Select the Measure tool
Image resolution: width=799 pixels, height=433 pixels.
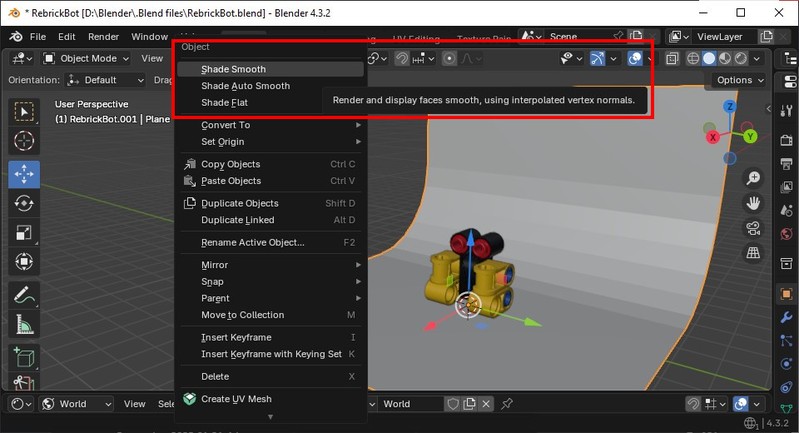point(24,325)
